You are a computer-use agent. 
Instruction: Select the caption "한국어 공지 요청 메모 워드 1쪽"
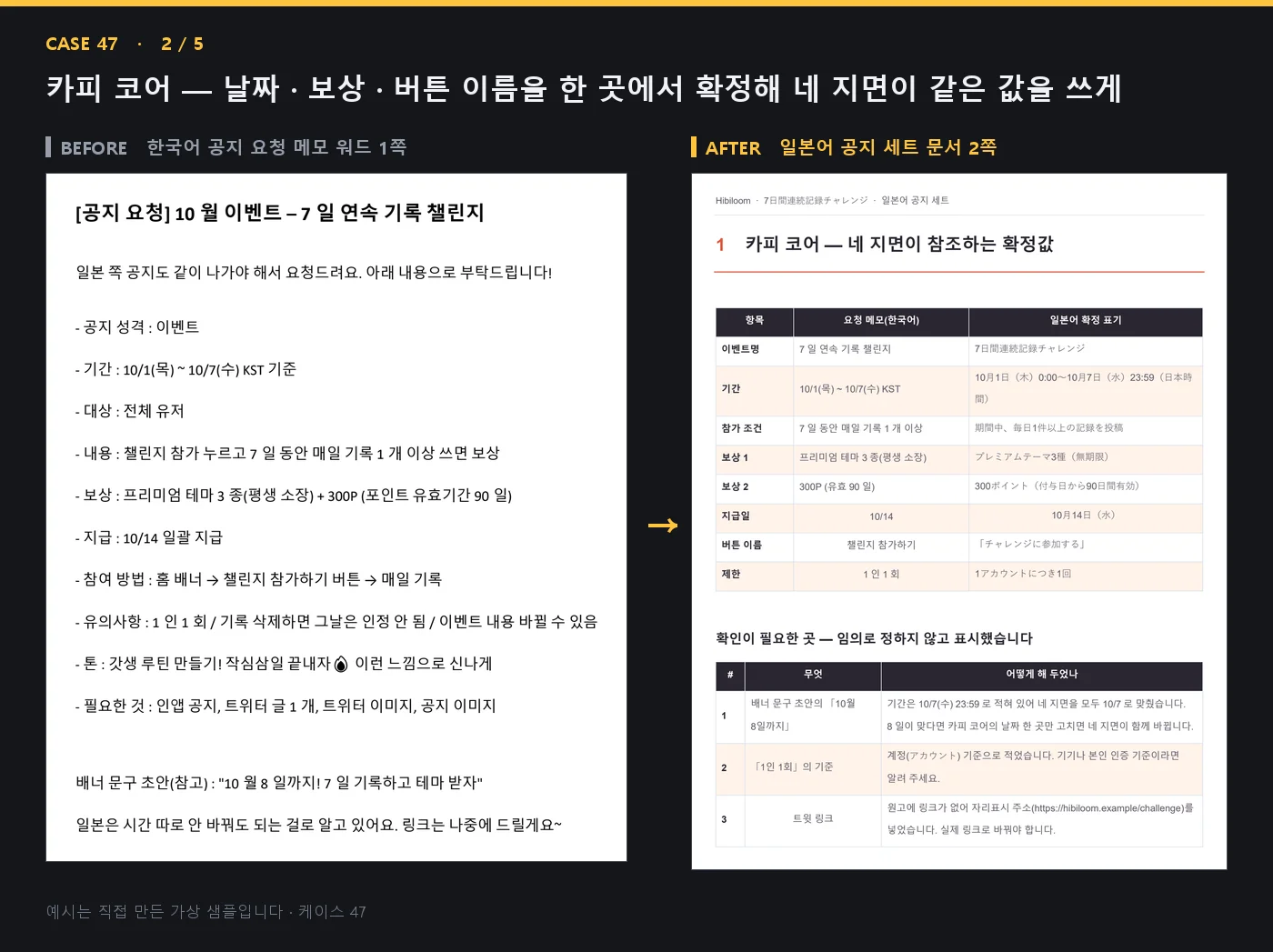(x=276, y=147)
